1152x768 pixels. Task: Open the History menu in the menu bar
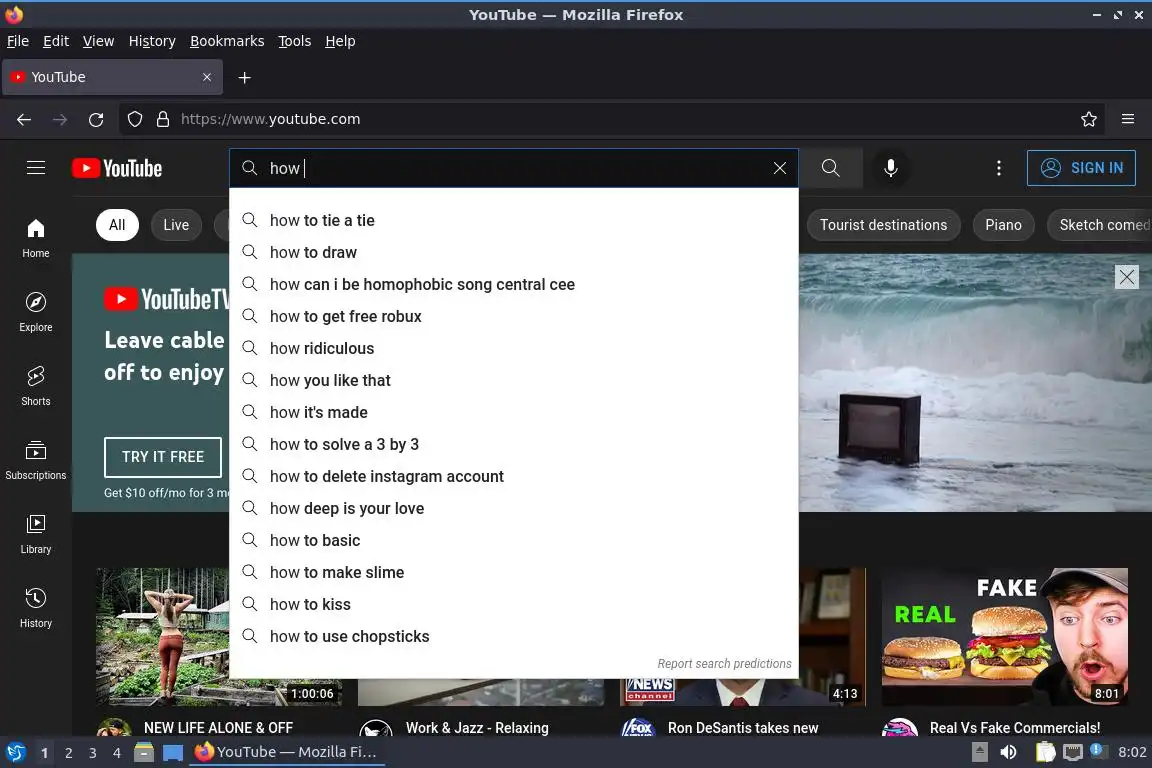tap(152, 41)
